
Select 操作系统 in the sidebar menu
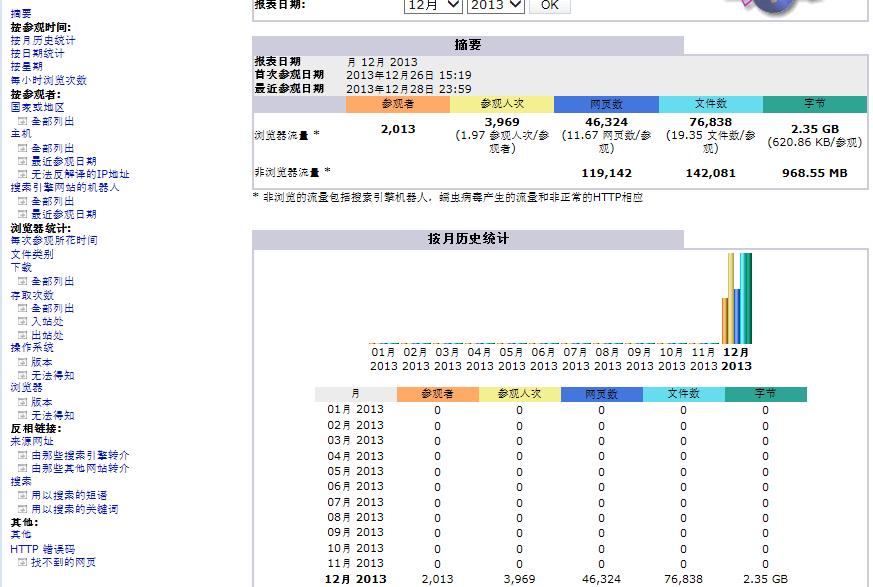coord(32,348)
